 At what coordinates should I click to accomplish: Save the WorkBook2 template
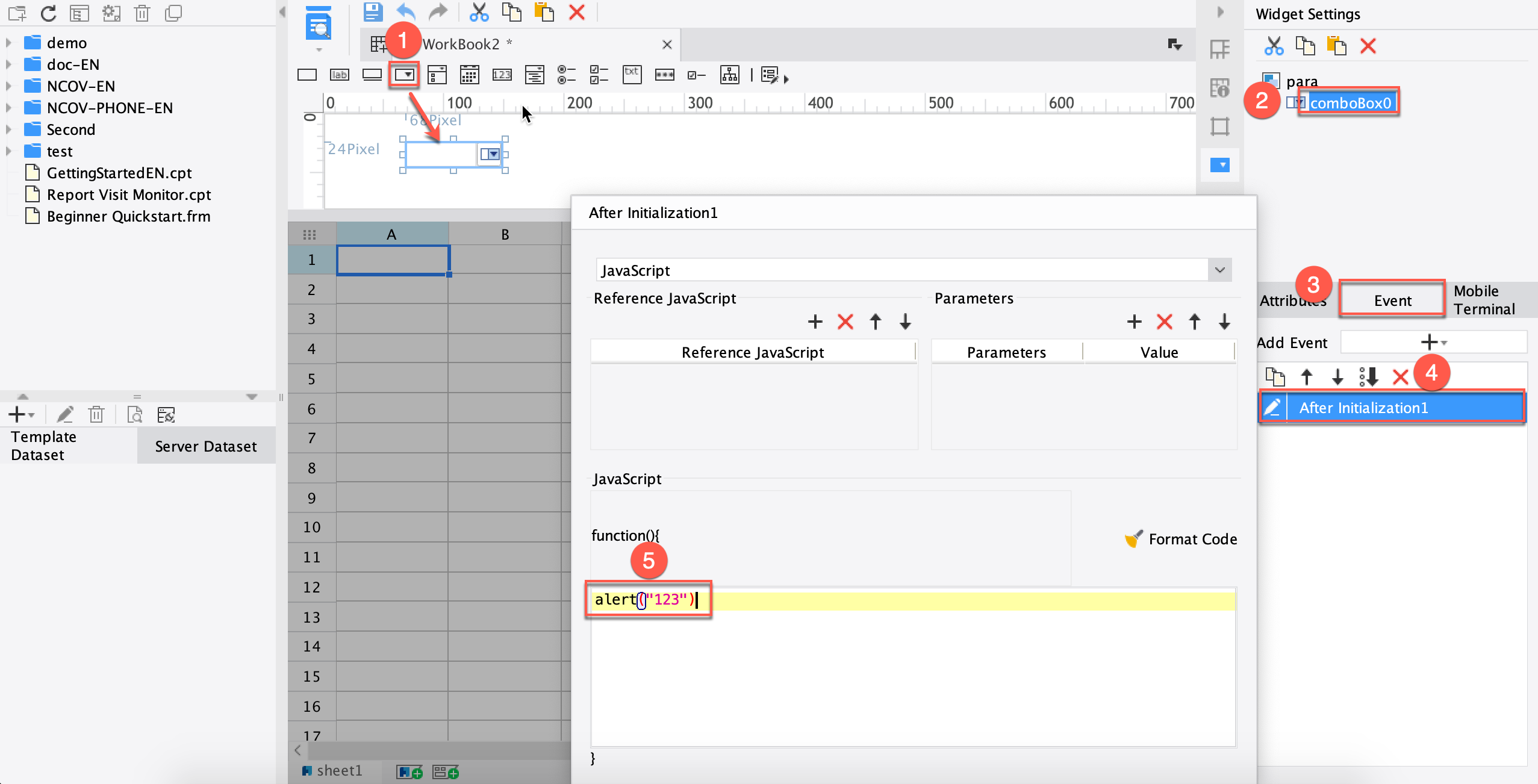373,12
